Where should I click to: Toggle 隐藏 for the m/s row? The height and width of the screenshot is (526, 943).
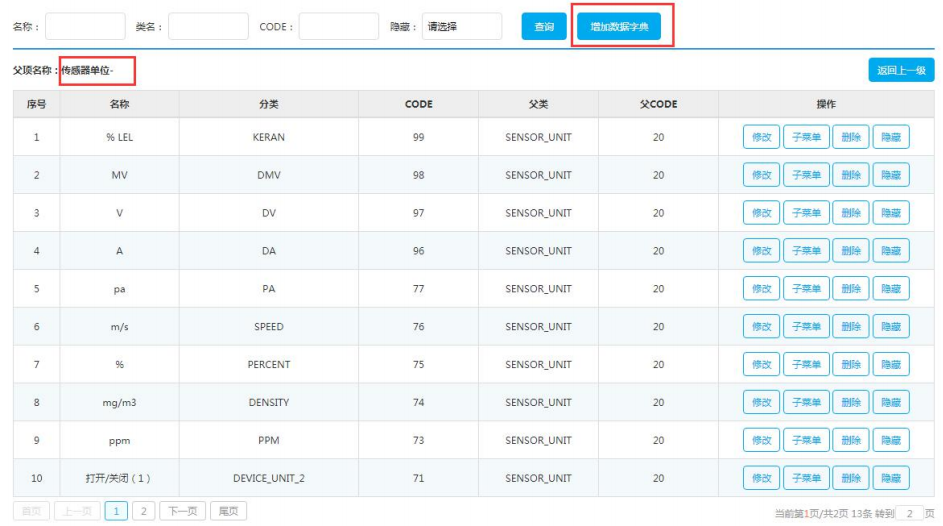coord(891,327)
